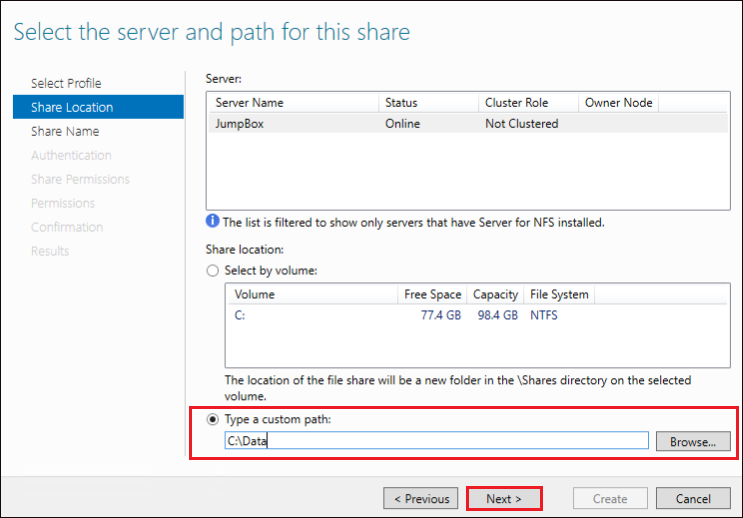Click the Share Permissions step

pos(81,179)
